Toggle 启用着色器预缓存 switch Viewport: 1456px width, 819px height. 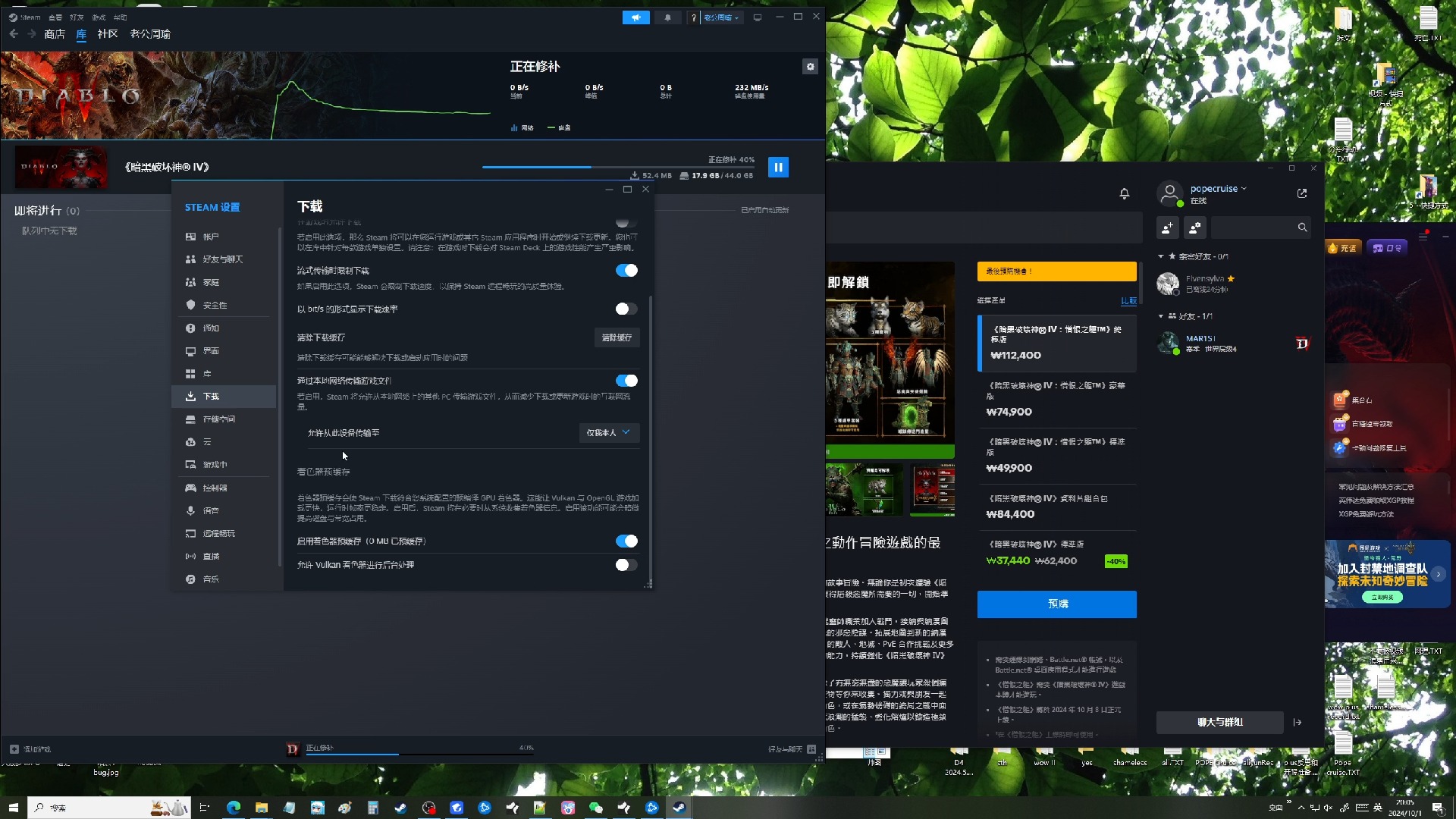[x=626, y=541]
